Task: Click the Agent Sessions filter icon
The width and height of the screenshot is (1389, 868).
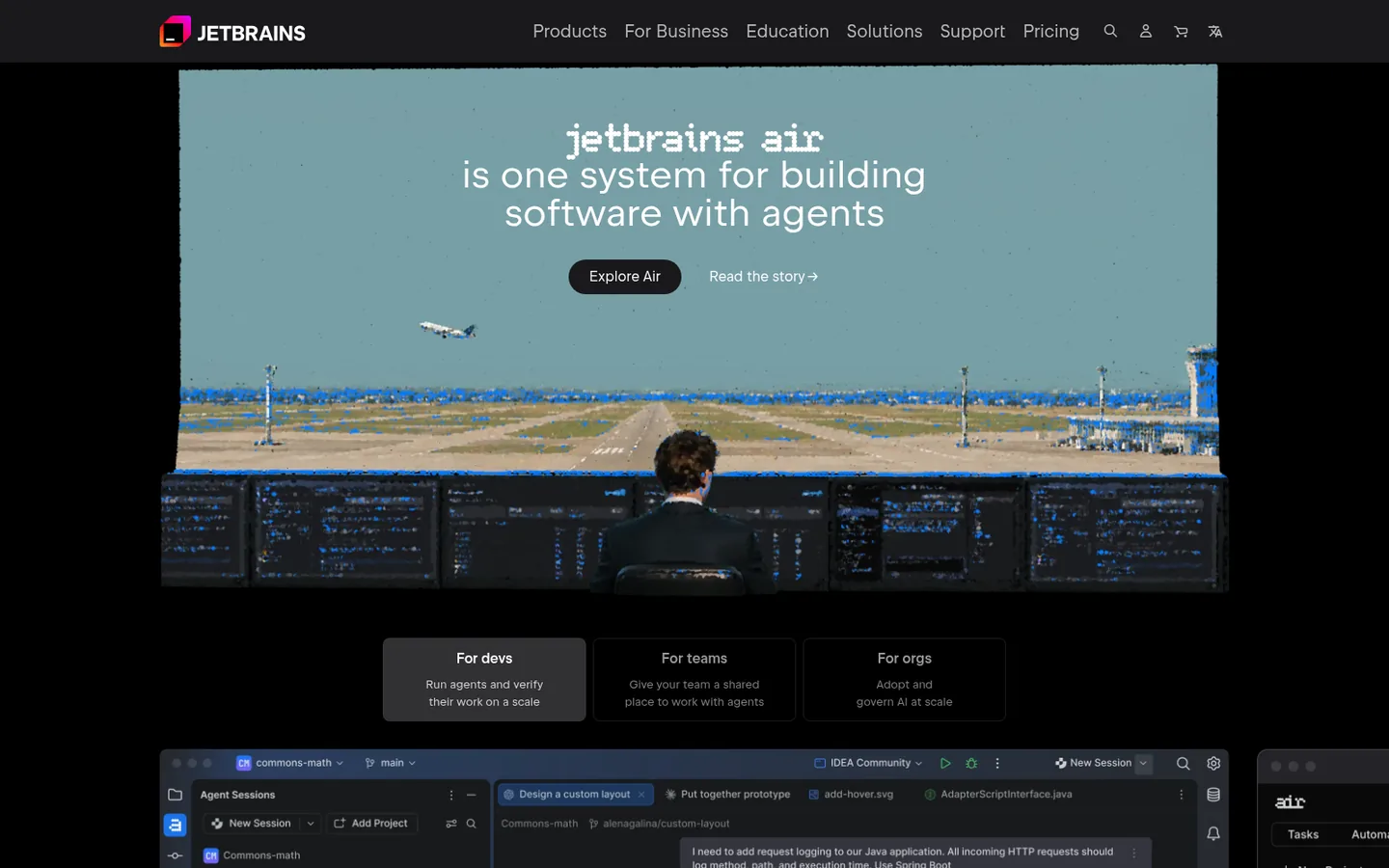Action: point(450,824)
